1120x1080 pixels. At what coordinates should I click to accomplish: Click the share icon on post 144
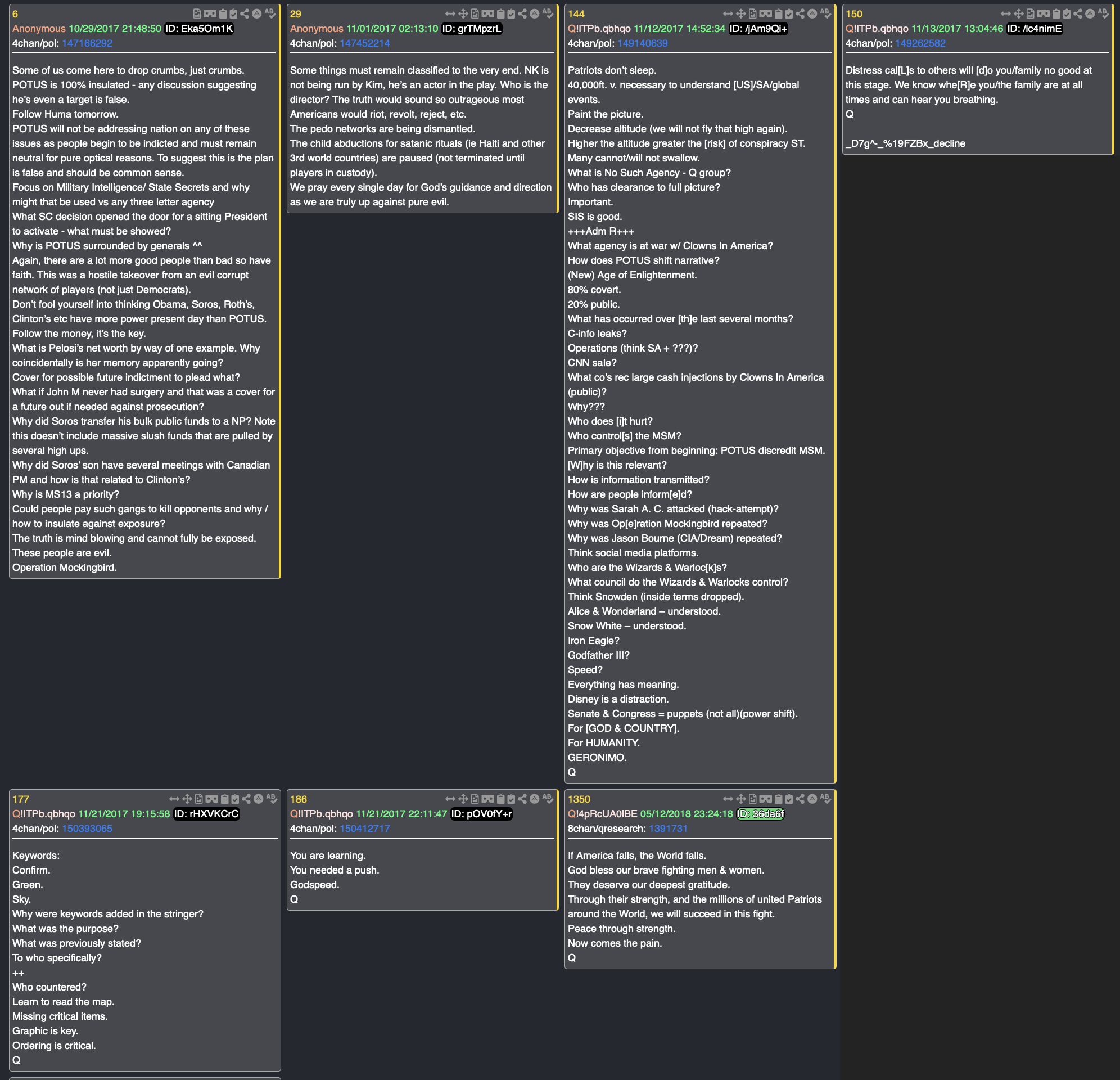[x=800, y=13]
